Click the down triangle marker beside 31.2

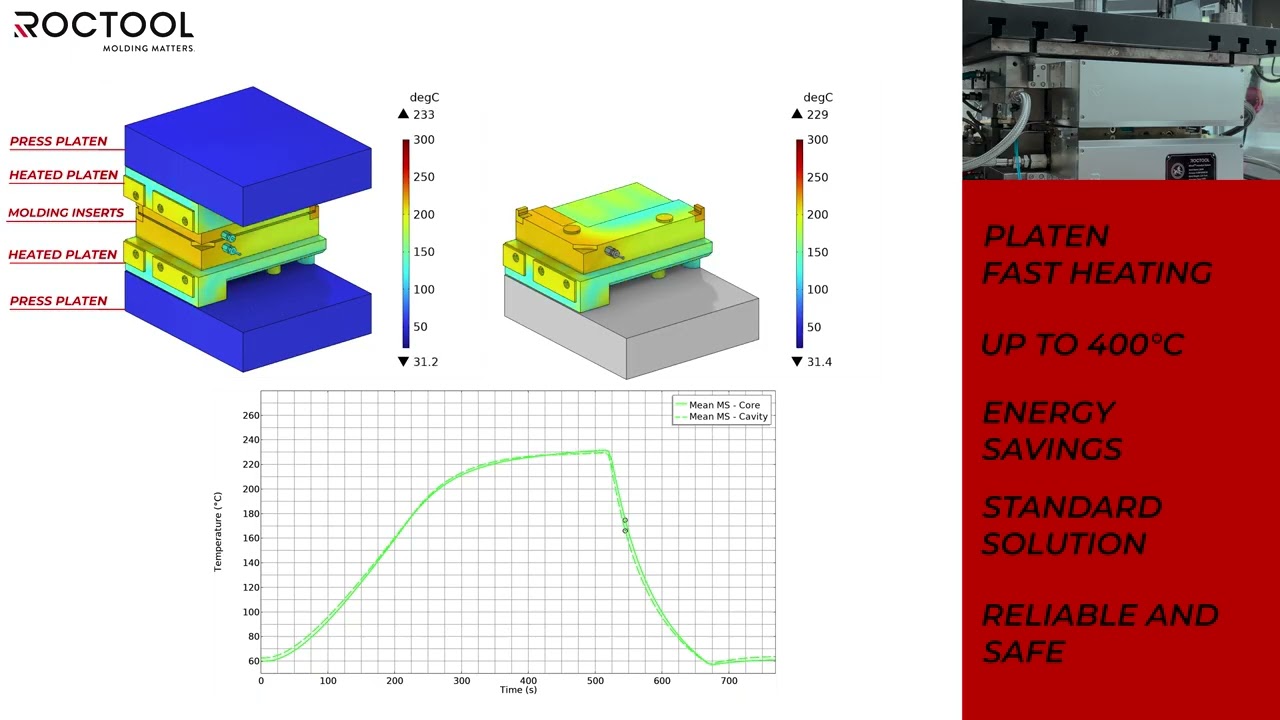pyautogui.click(x=404, y=362)
